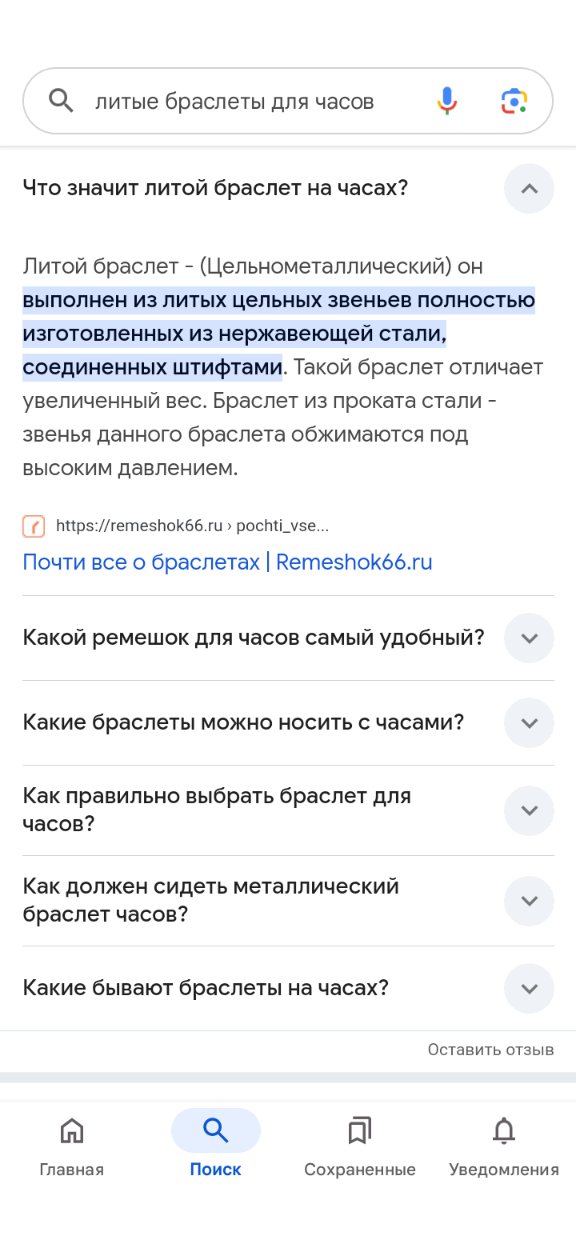Expand 'Какие браслеты можно носить с часами?'
The width and height of the screenshot is (576, 1248).
pos(529,723)
